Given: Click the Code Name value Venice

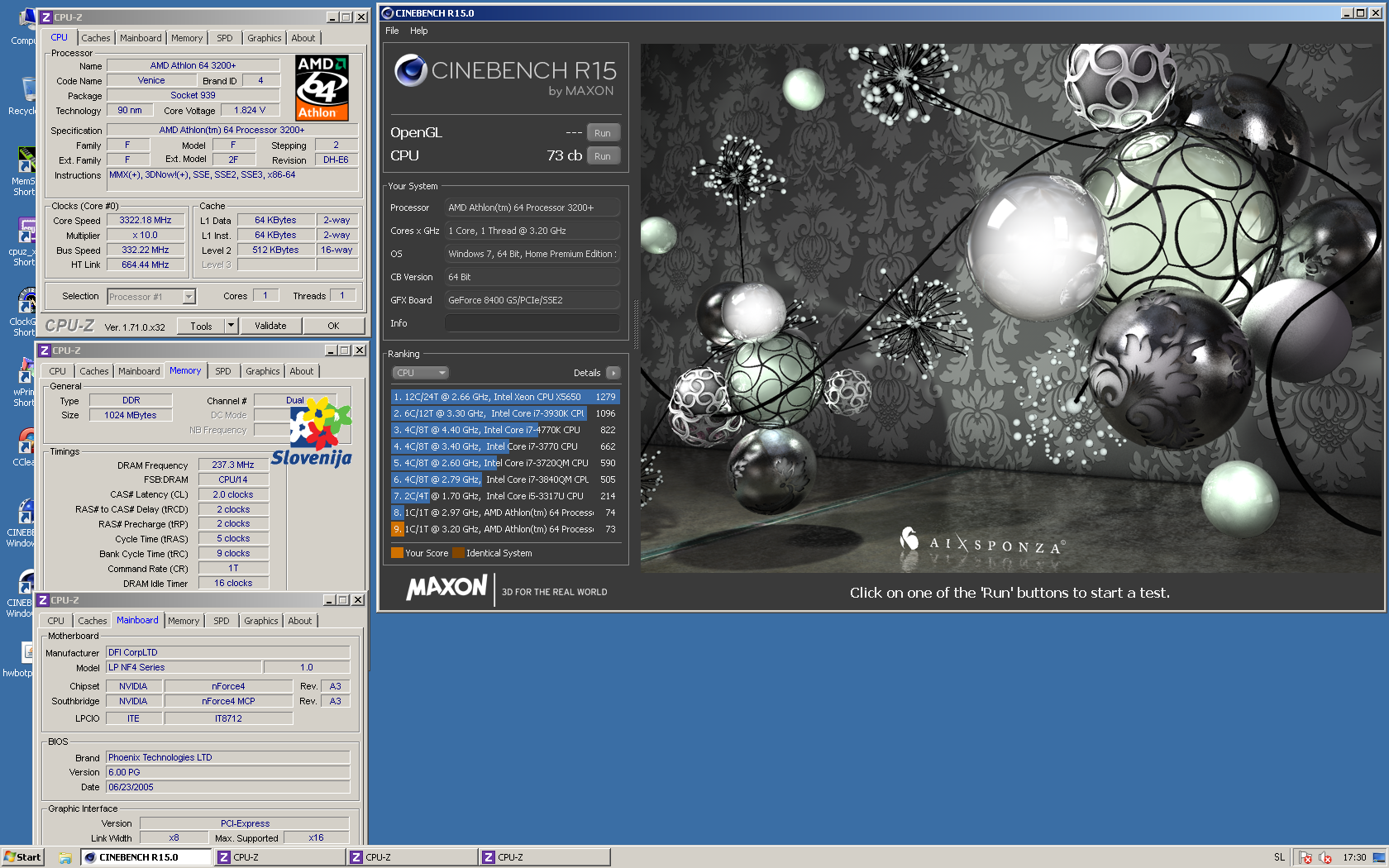Looking at the screenshot, I should tap(151, 80).
